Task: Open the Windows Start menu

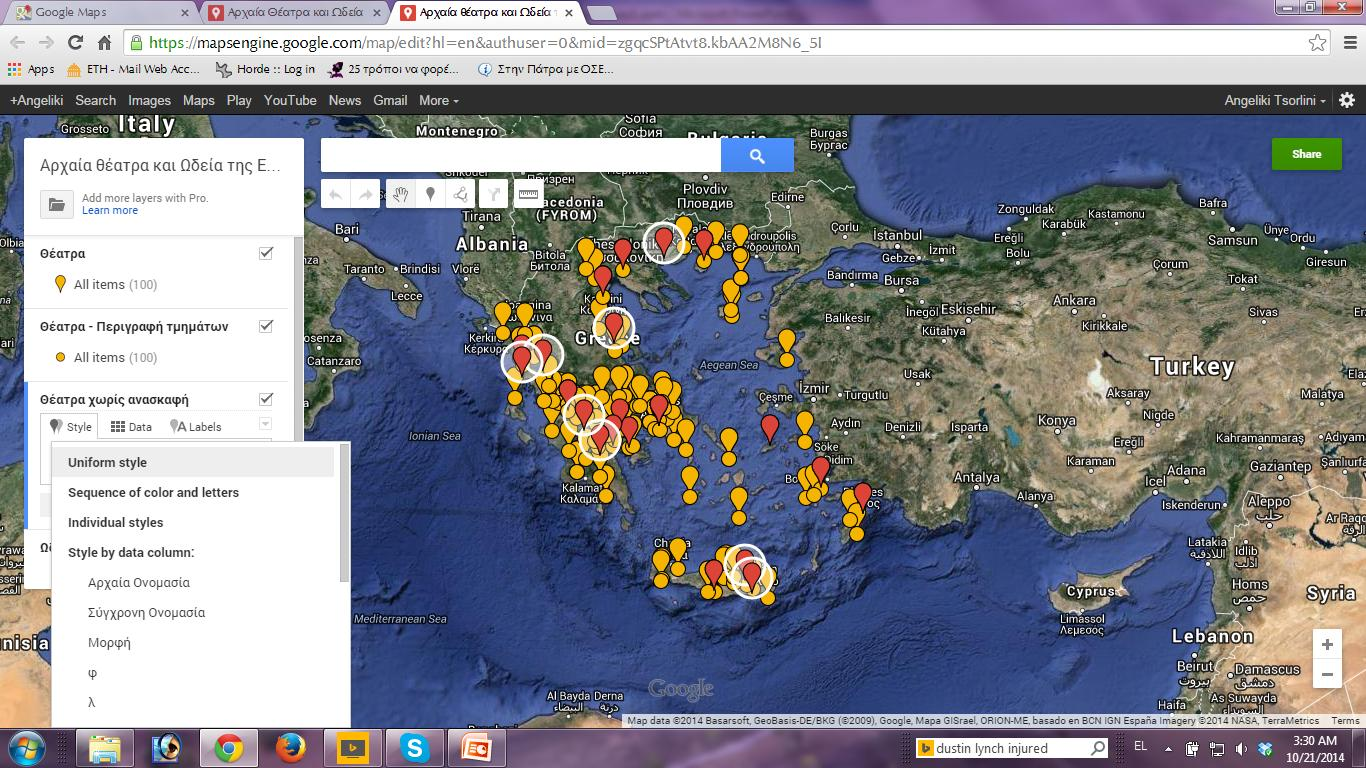Action: tap(25, 748)
